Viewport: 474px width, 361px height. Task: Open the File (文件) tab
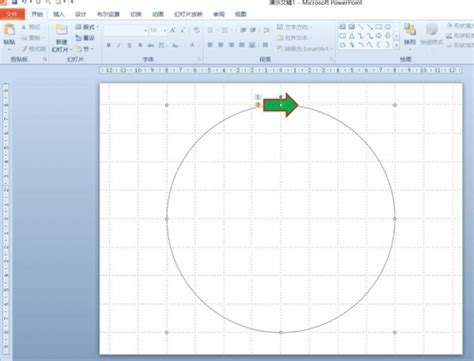(x=12, y=14)
